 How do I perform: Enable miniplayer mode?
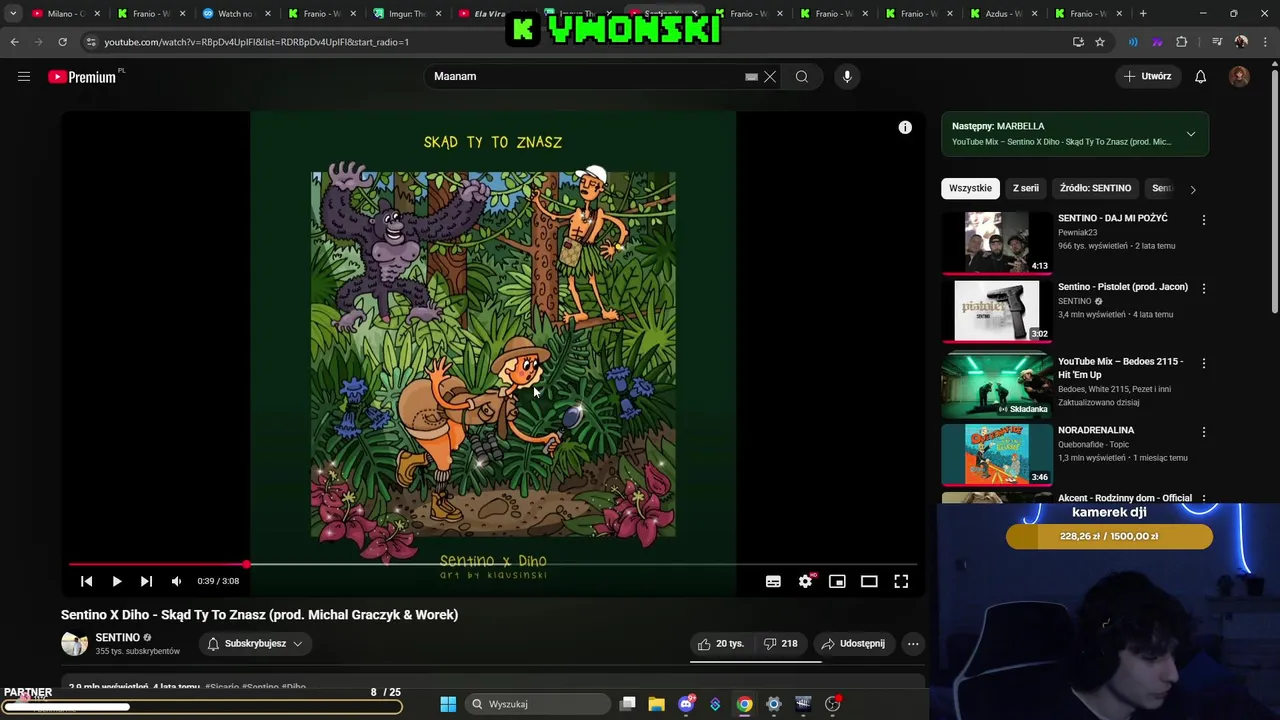(837, 581)
